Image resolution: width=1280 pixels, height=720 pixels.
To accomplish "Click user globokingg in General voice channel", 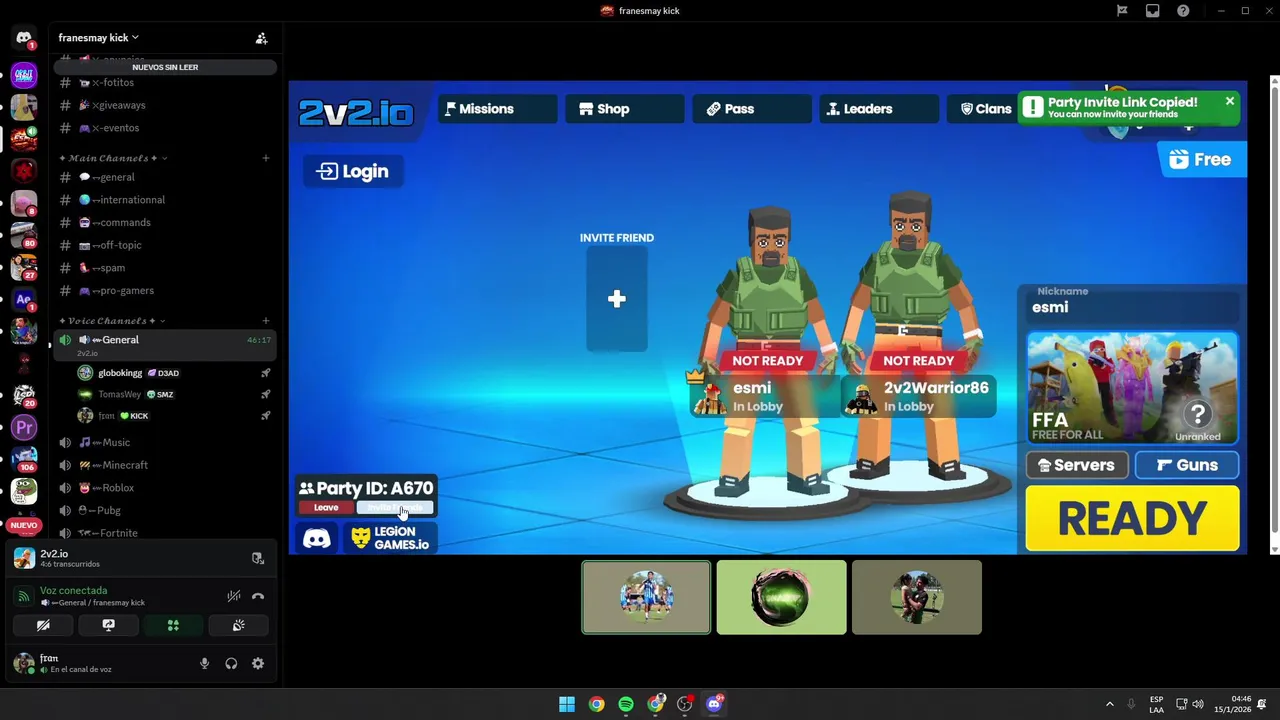I will [x=174, y=373].
